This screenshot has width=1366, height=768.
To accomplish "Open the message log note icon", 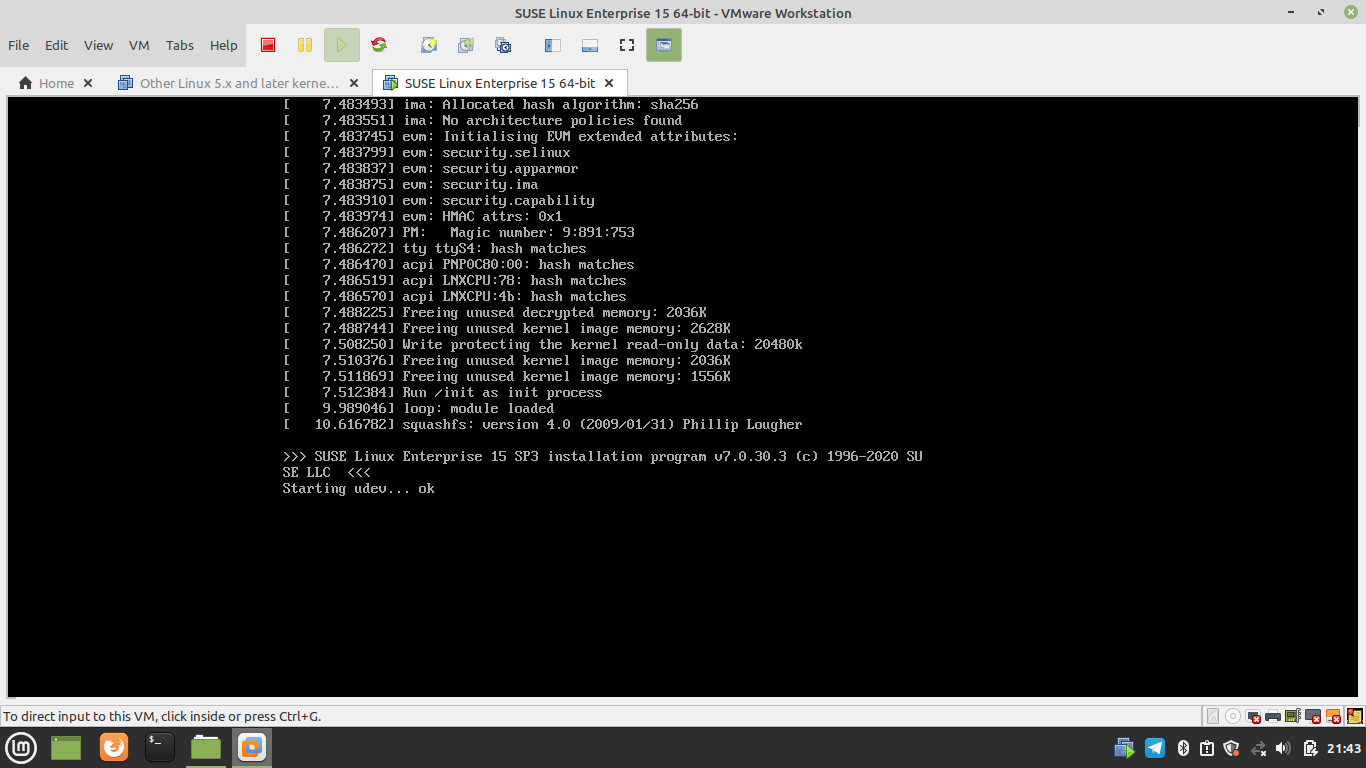I will coord(1355,716).
